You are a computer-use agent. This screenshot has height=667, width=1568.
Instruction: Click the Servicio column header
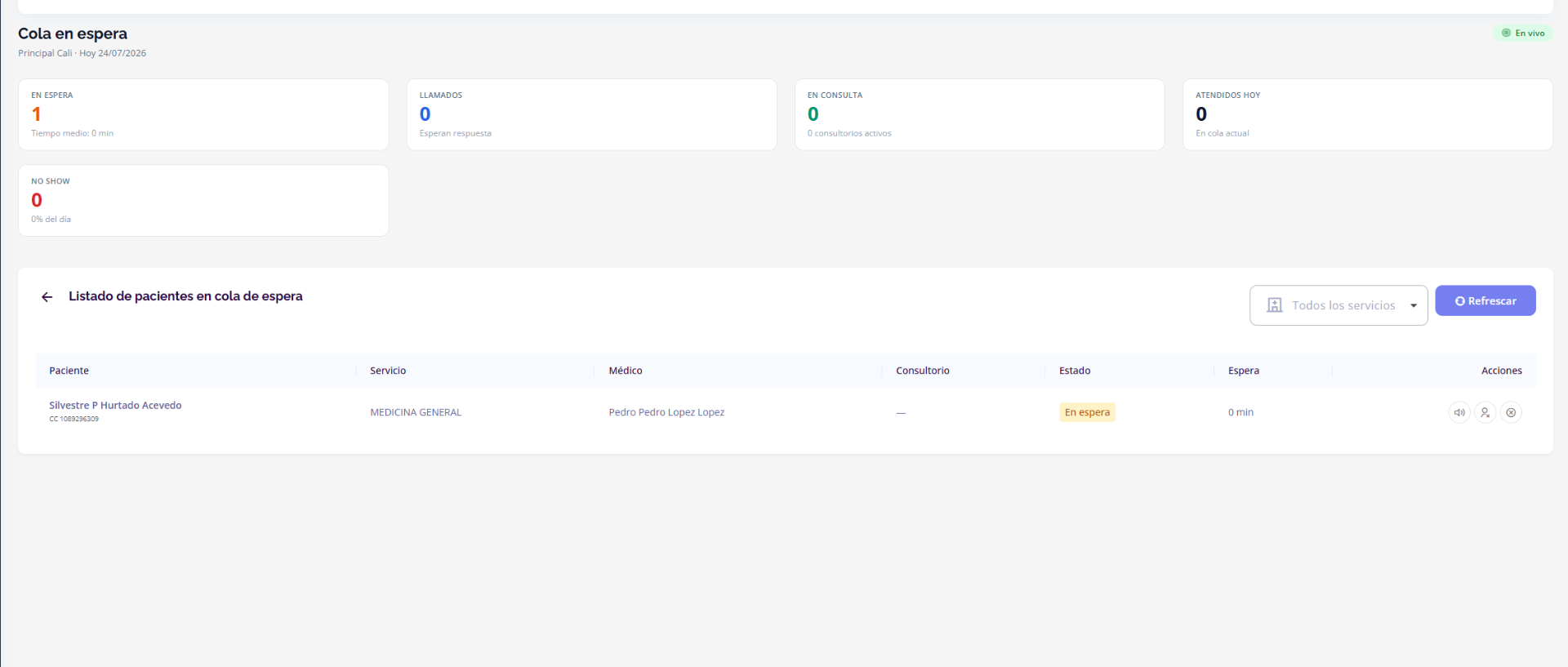(388, 371)
